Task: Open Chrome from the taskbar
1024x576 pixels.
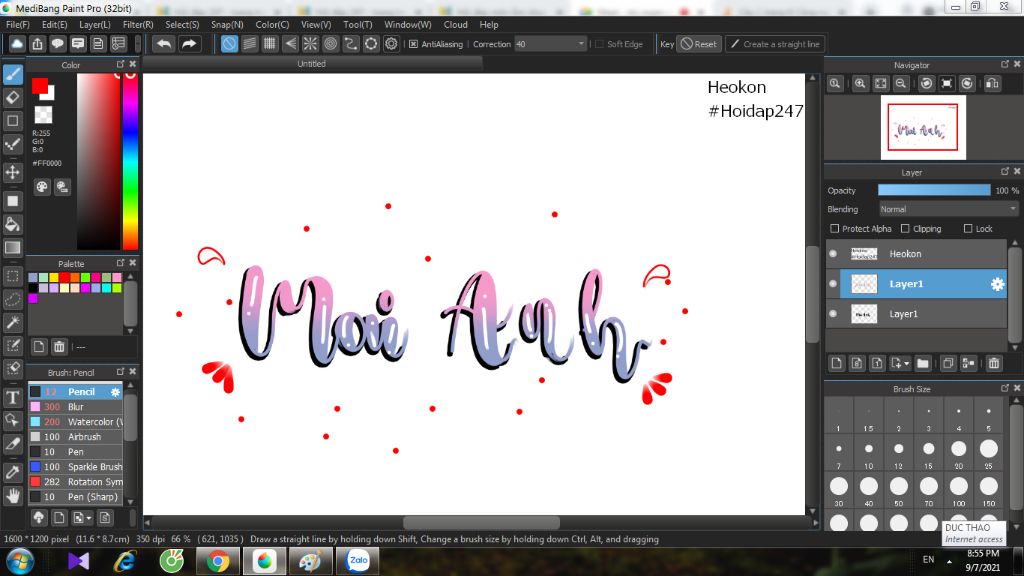Action: point(217,561)
